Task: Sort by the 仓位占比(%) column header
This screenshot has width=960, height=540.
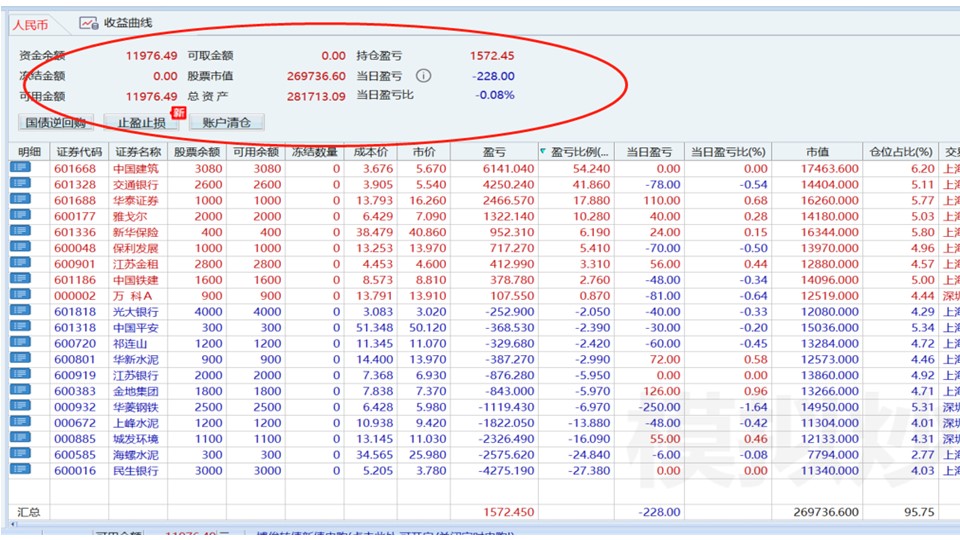Action: (900, 152)
